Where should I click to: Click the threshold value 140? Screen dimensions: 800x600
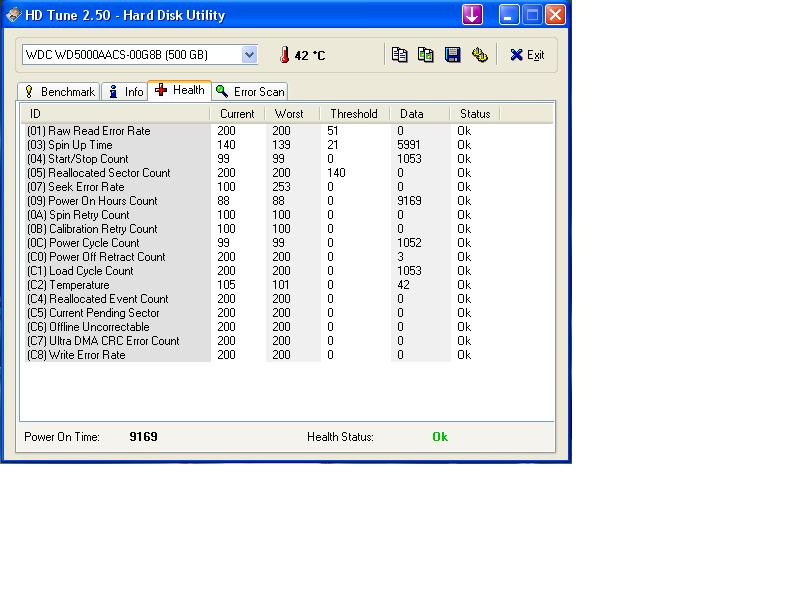[x=336, y=173]
